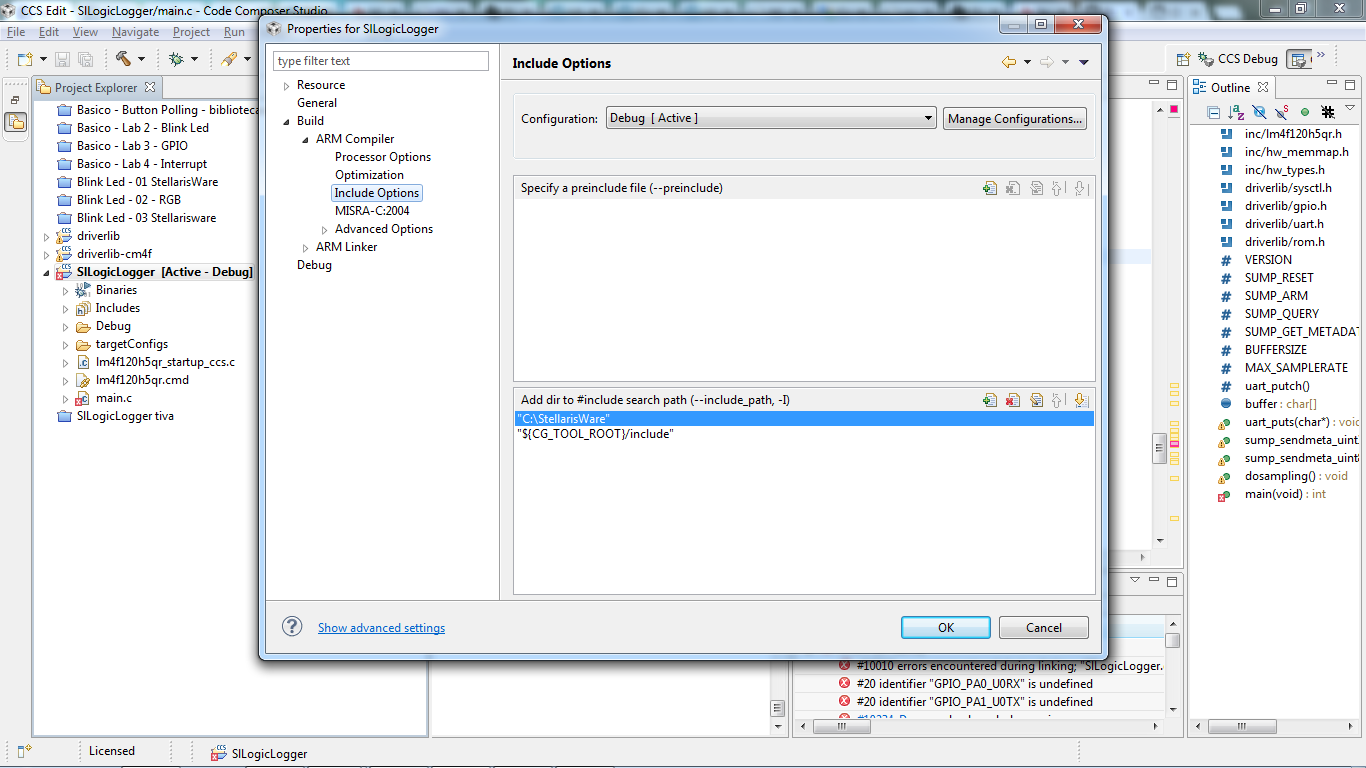Open the Outline view menu triangle
1366x768 pixels.
coord(1350,108)
